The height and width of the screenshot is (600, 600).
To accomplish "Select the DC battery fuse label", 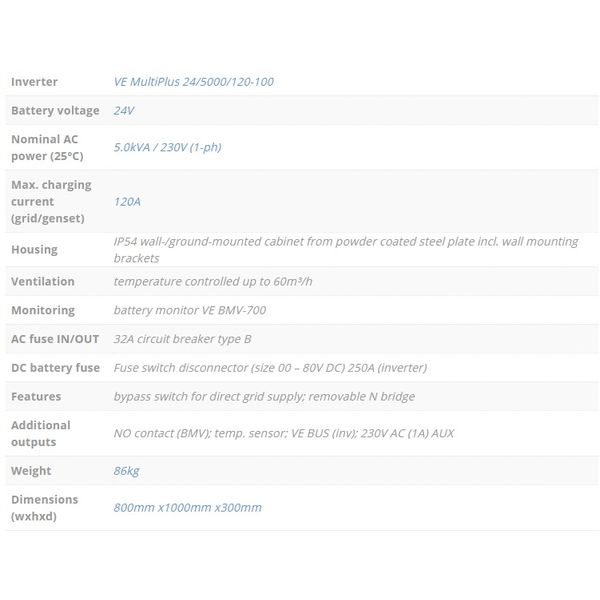I will pyautogui.click(x=55, y=368).
